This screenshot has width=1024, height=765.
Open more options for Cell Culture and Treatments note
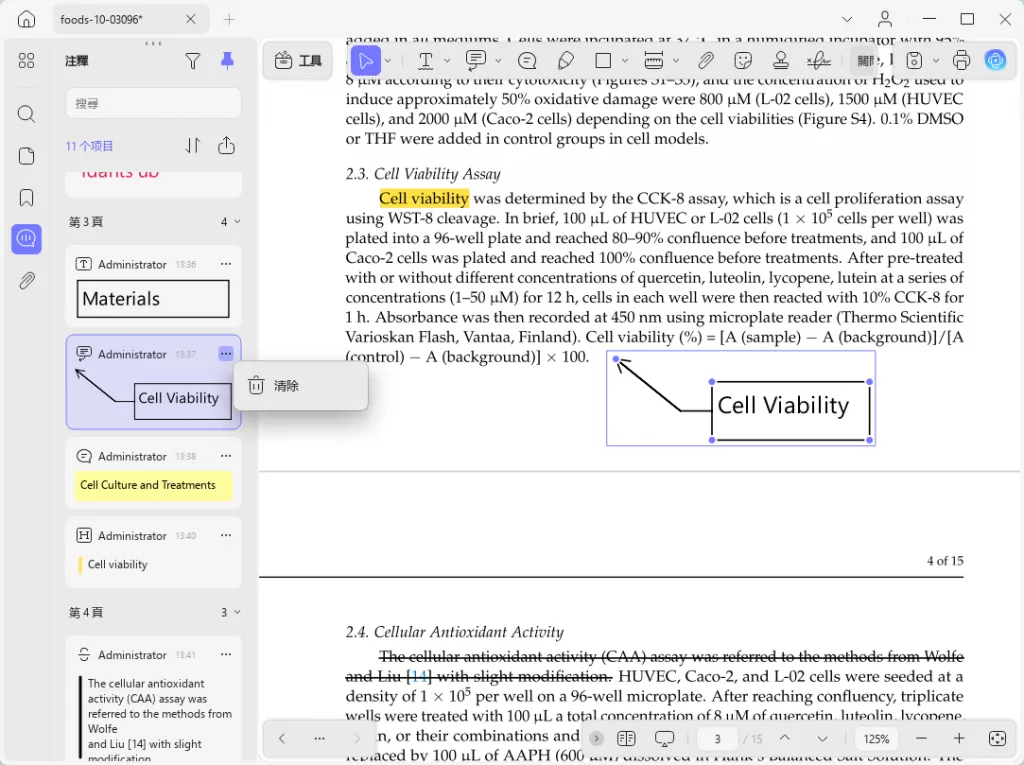226,456
